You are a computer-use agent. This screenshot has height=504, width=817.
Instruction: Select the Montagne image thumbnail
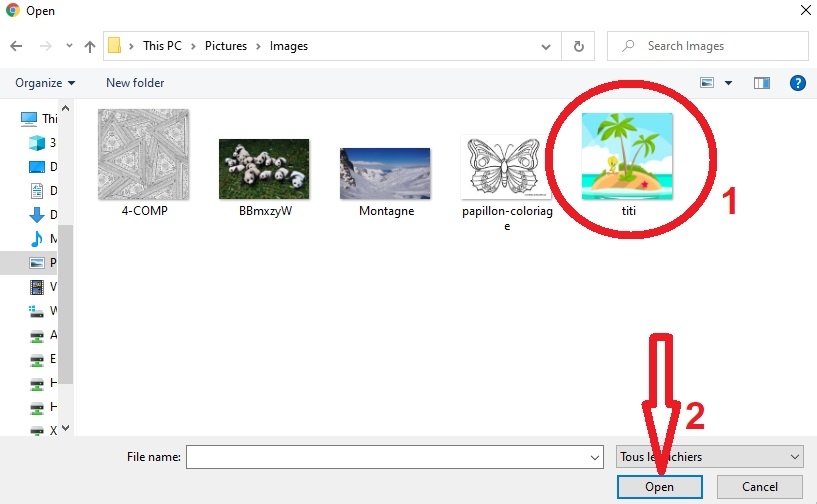click(x=385, y=173)
